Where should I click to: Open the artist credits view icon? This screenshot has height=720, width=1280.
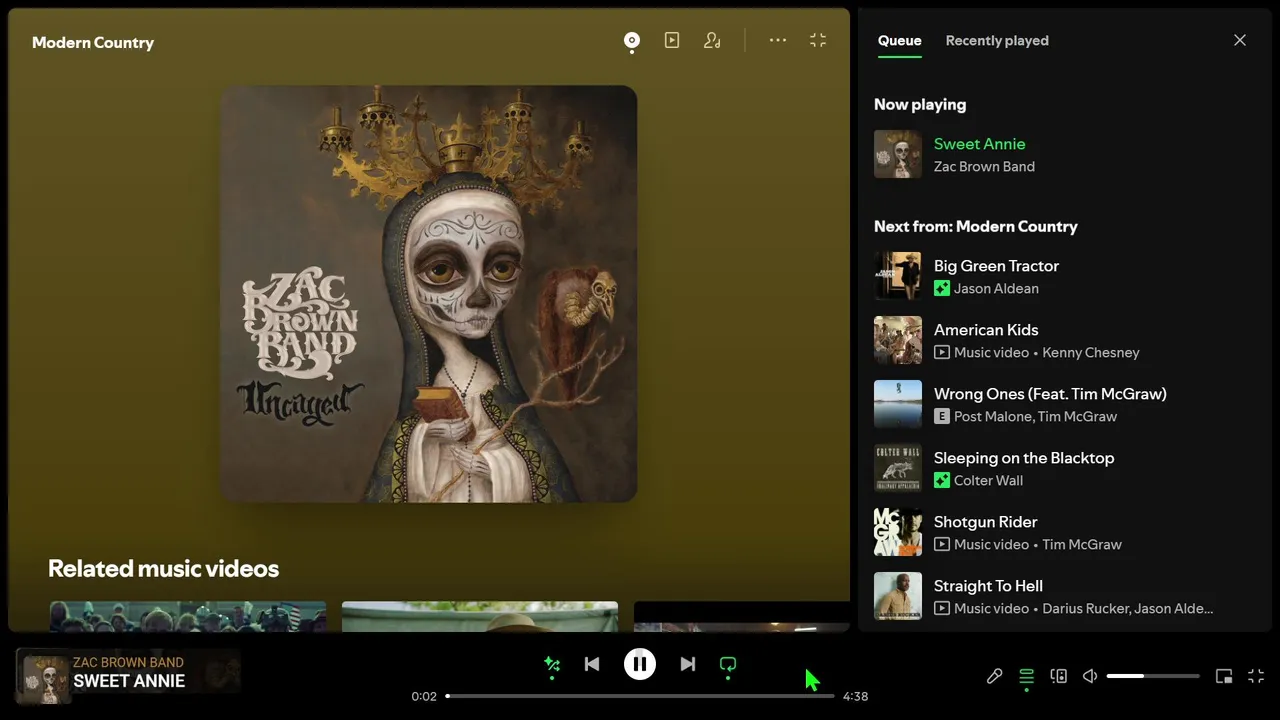click(x=712, y=40)
